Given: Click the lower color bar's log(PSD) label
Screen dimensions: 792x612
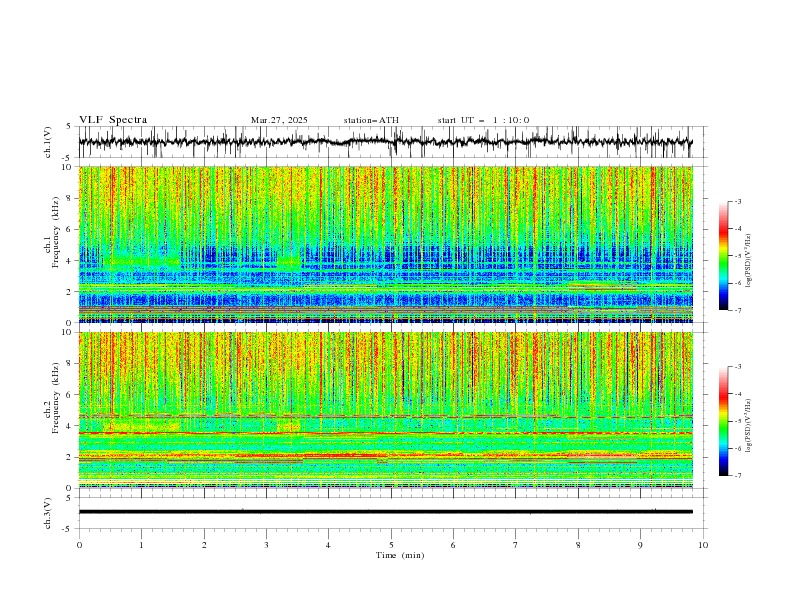Looking at the screenshot, I should pyautogui.click(x=748, y=426).
